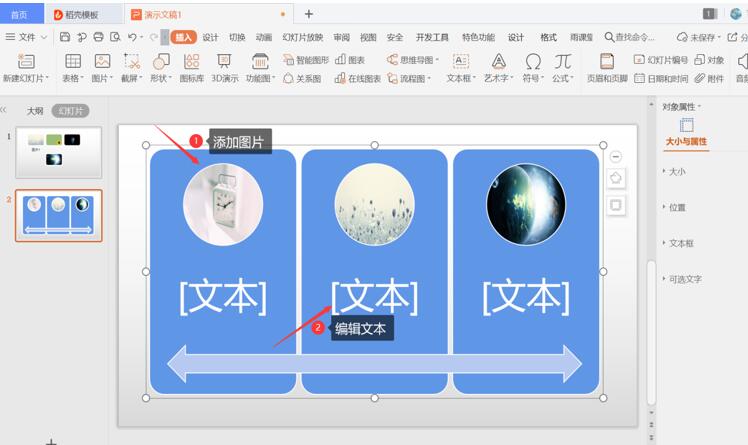Viewport: 748px width, 445px height.
Task: Switch to the 插入 ribbon tab
Action: (183, 37)
